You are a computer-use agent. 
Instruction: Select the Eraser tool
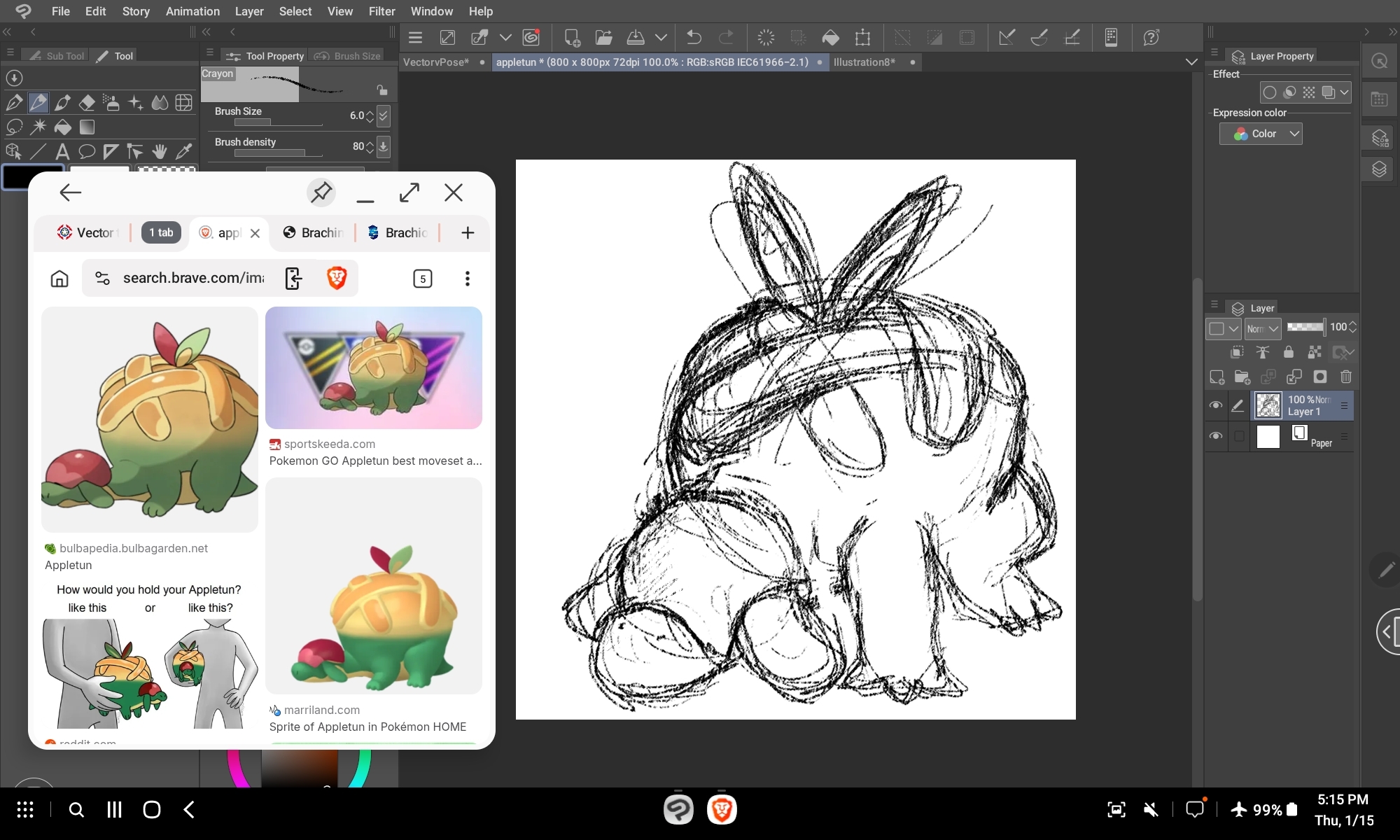[x=87, y=103]
